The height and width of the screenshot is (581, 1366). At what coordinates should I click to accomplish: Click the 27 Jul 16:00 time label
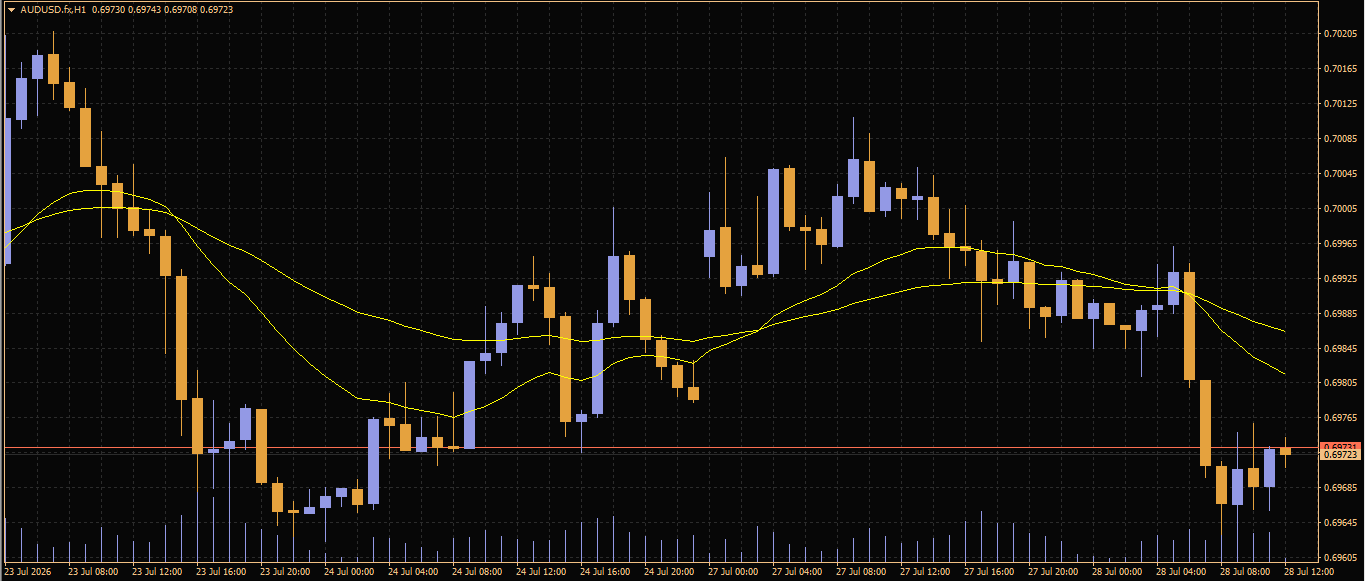(989, 572)
